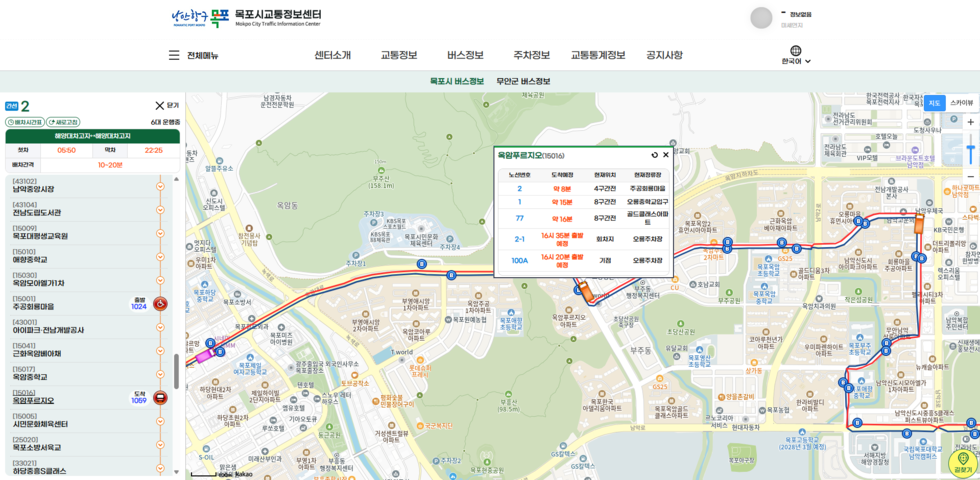
Task: Click route number 2 in popup table
Action: (x=519, y=188)
